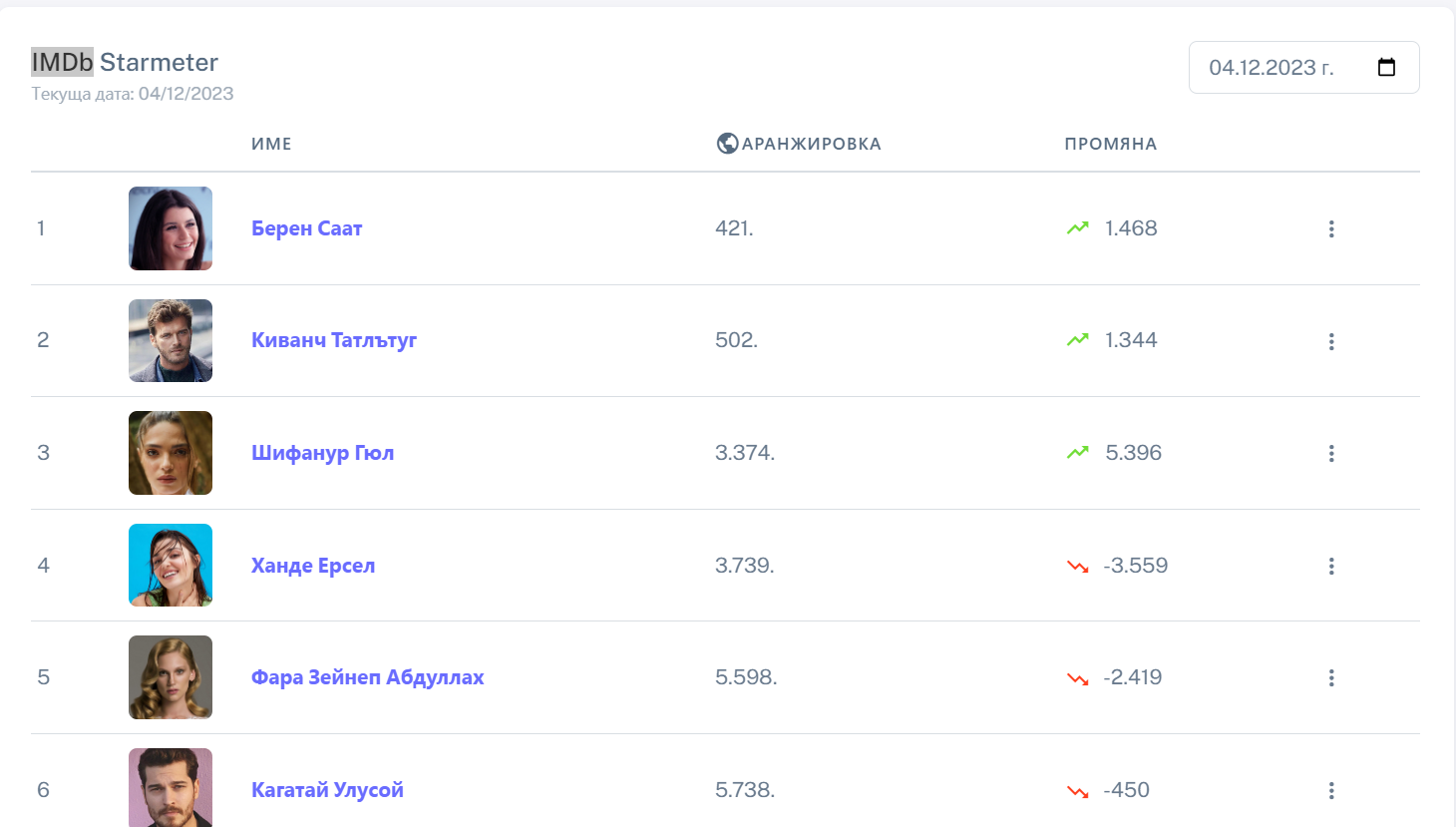1456x827 pixels.
Task: Open three-dot menu for Берен Саат row
Action: [1331, 229]
